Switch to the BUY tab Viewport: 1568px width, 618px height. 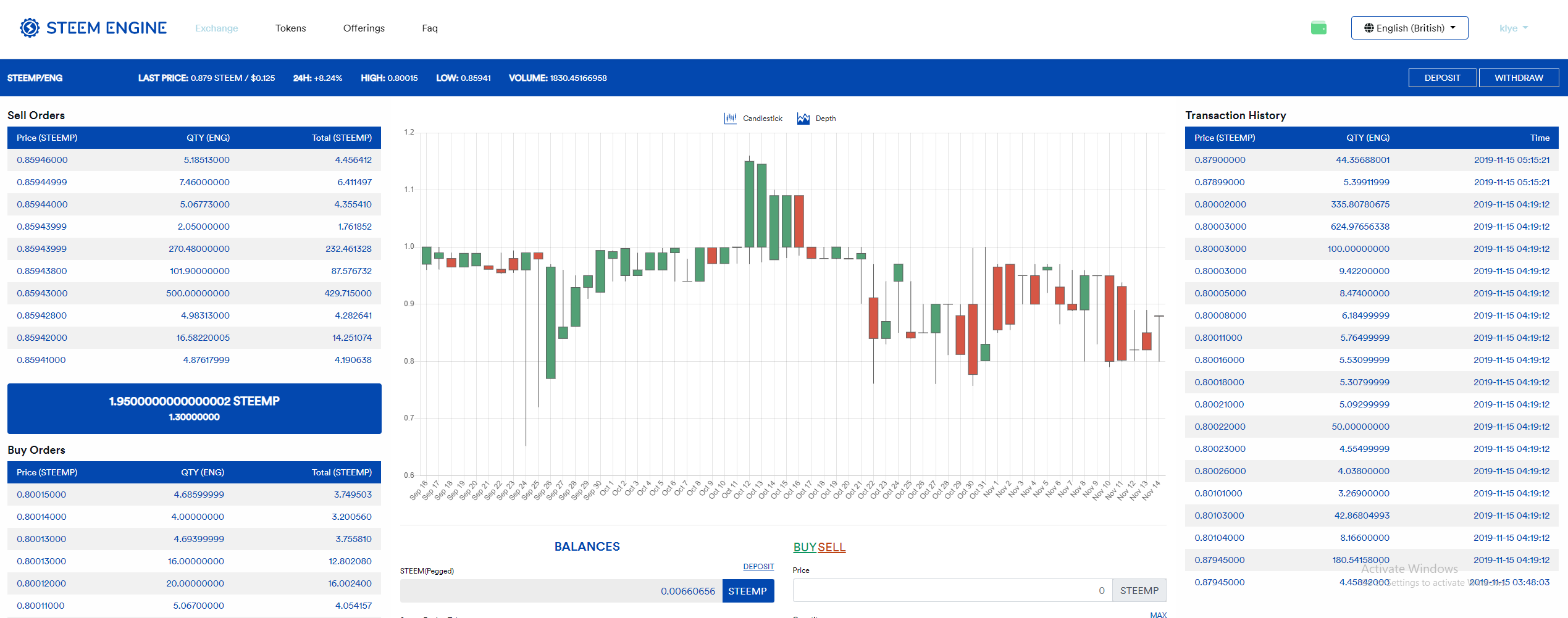point(804,547)
